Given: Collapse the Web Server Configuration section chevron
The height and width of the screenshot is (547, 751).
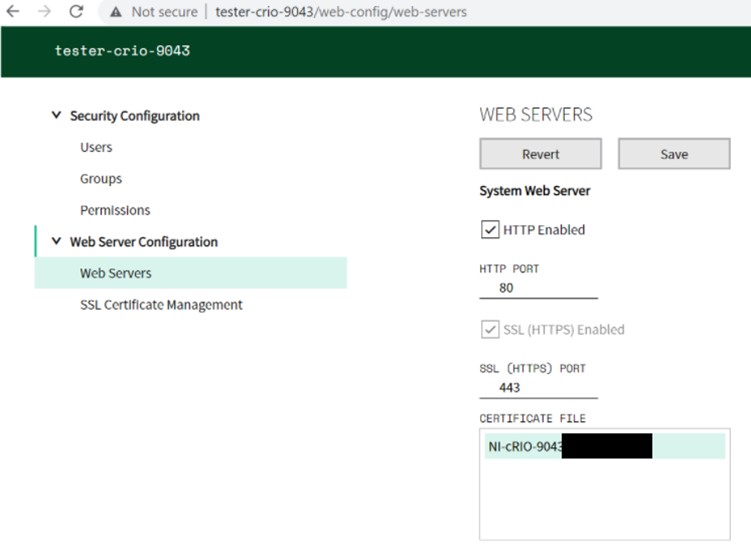Looking at the screenshot, I should point(56,242).
